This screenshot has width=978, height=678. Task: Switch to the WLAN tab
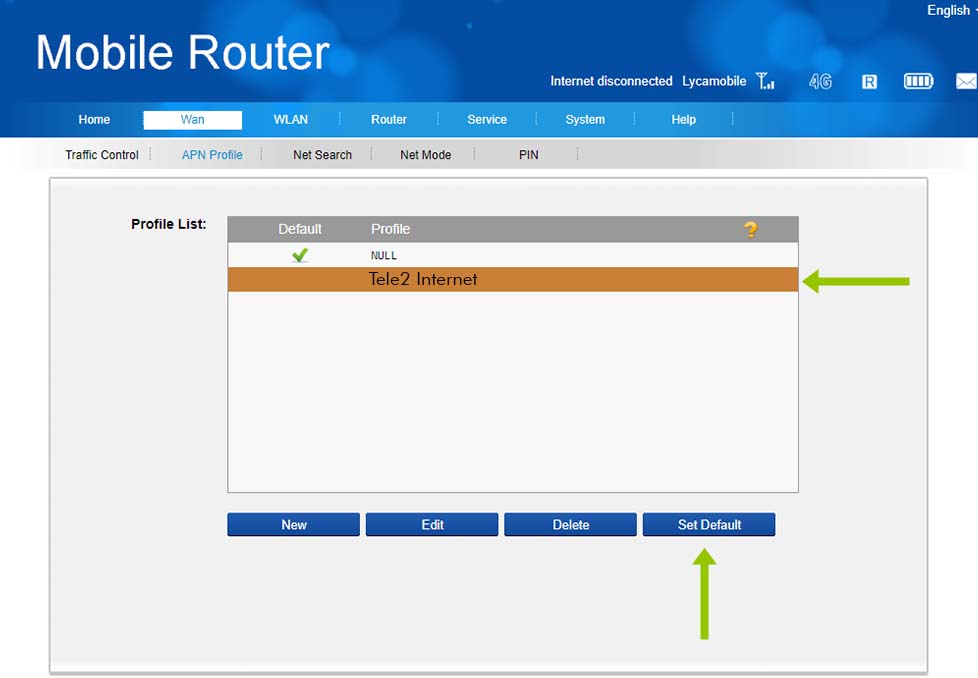291,120
